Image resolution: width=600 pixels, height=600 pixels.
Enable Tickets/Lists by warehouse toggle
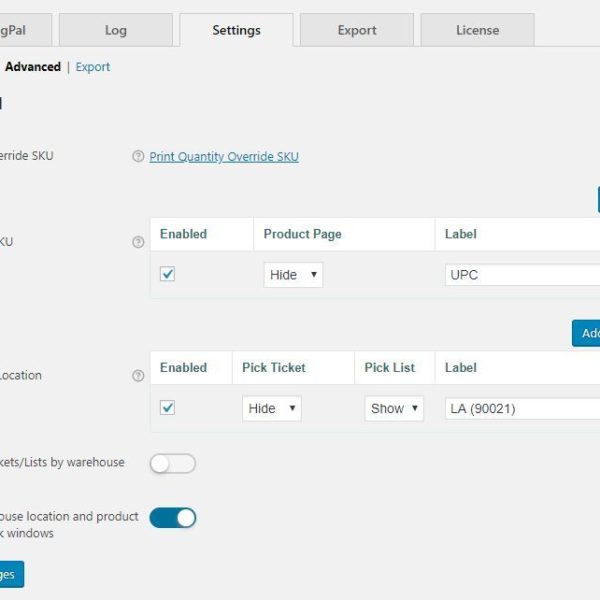(172, 463)
